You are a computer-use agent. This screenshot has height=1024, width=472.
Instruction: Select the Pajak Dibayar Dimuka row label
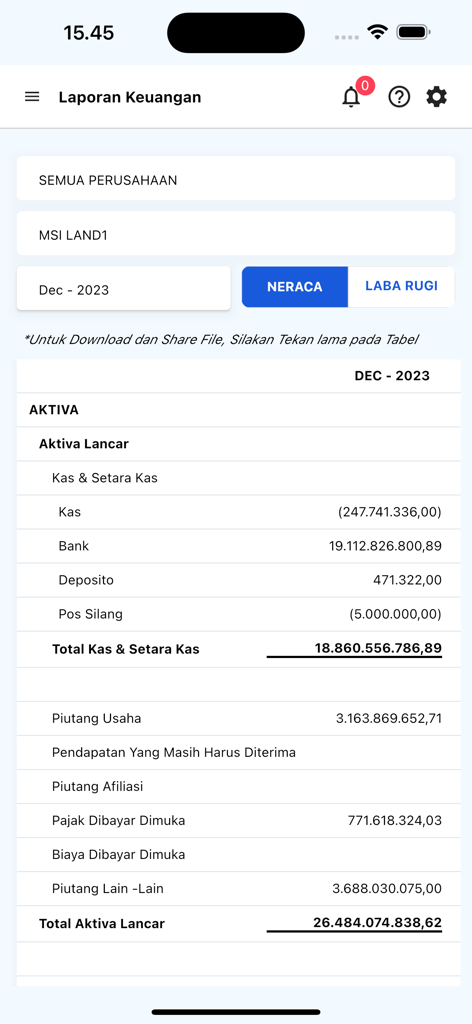tap(119, 820)
